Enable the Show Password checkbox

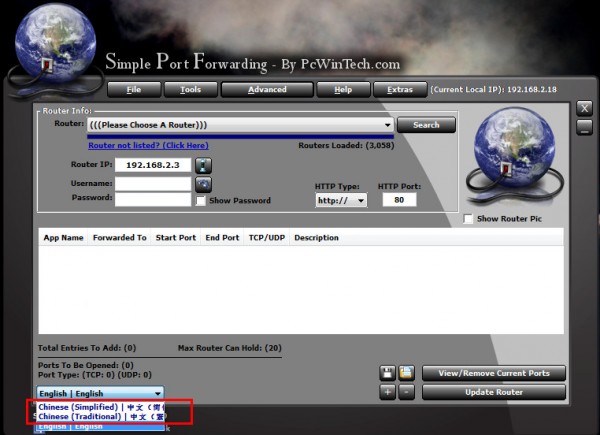[201, 200]
